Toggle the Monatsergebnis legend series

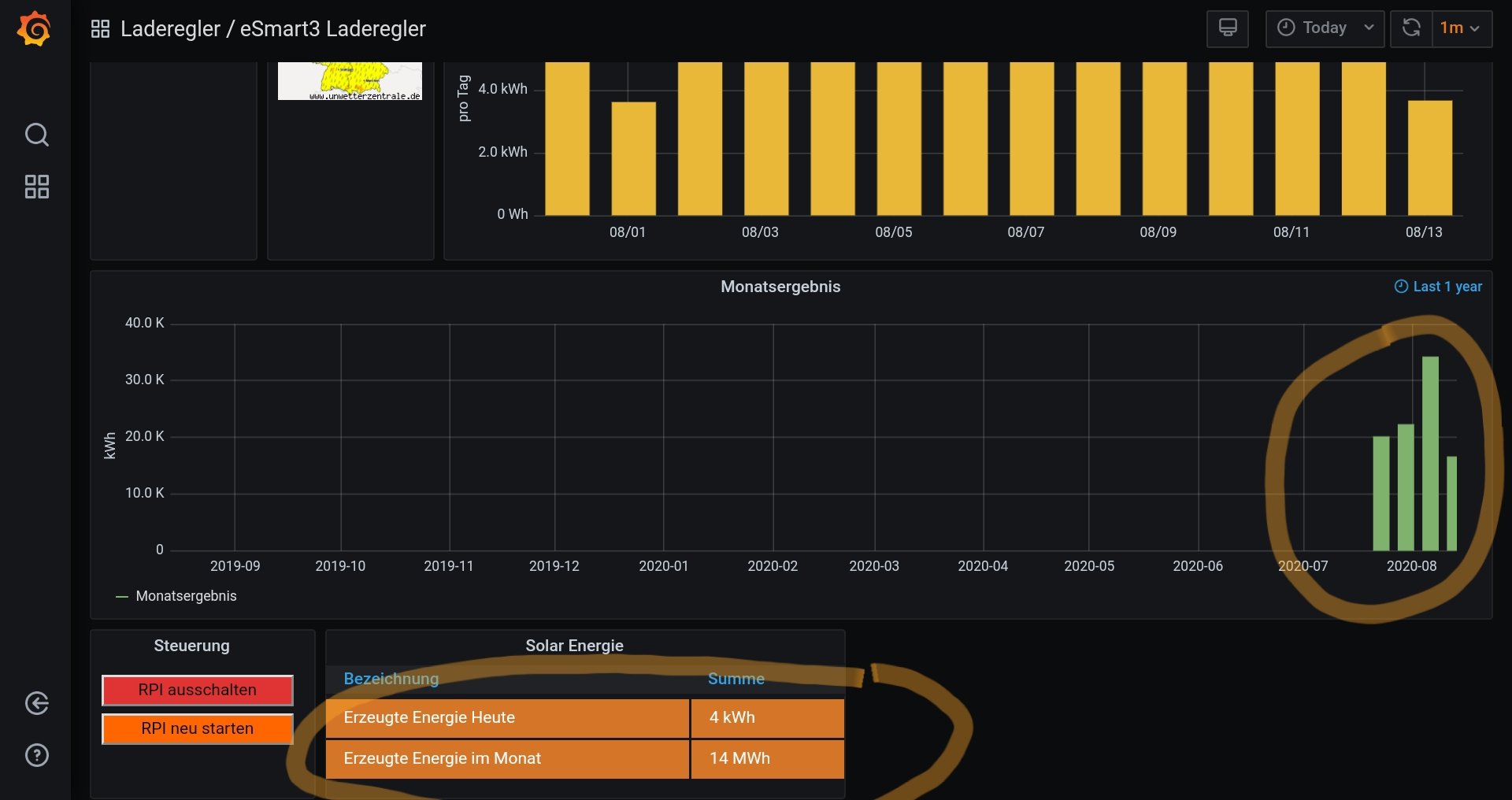[x=186, y=596]
